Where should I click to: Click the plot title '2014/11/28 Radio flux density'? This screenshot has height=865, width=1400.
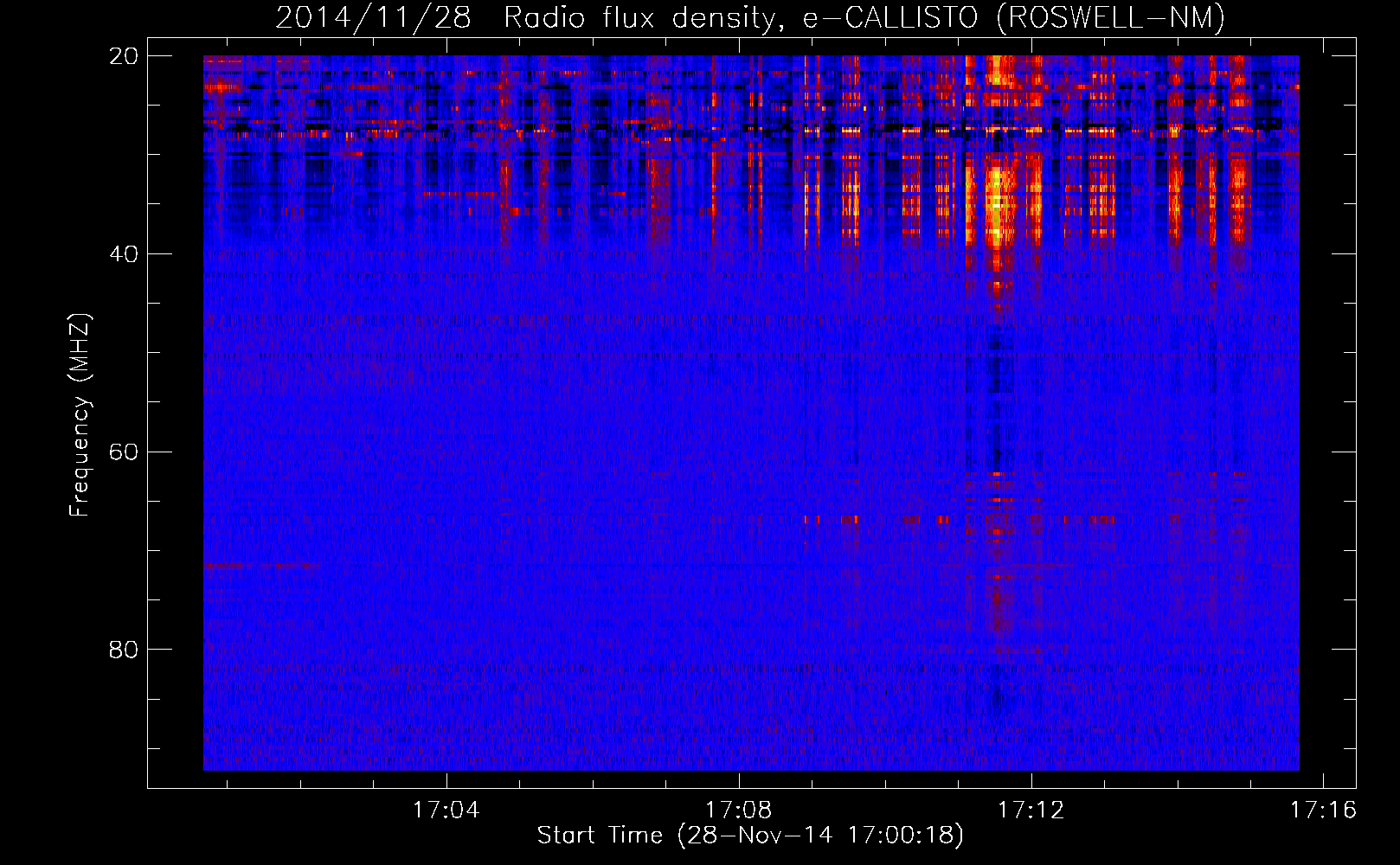pos(749,17)
